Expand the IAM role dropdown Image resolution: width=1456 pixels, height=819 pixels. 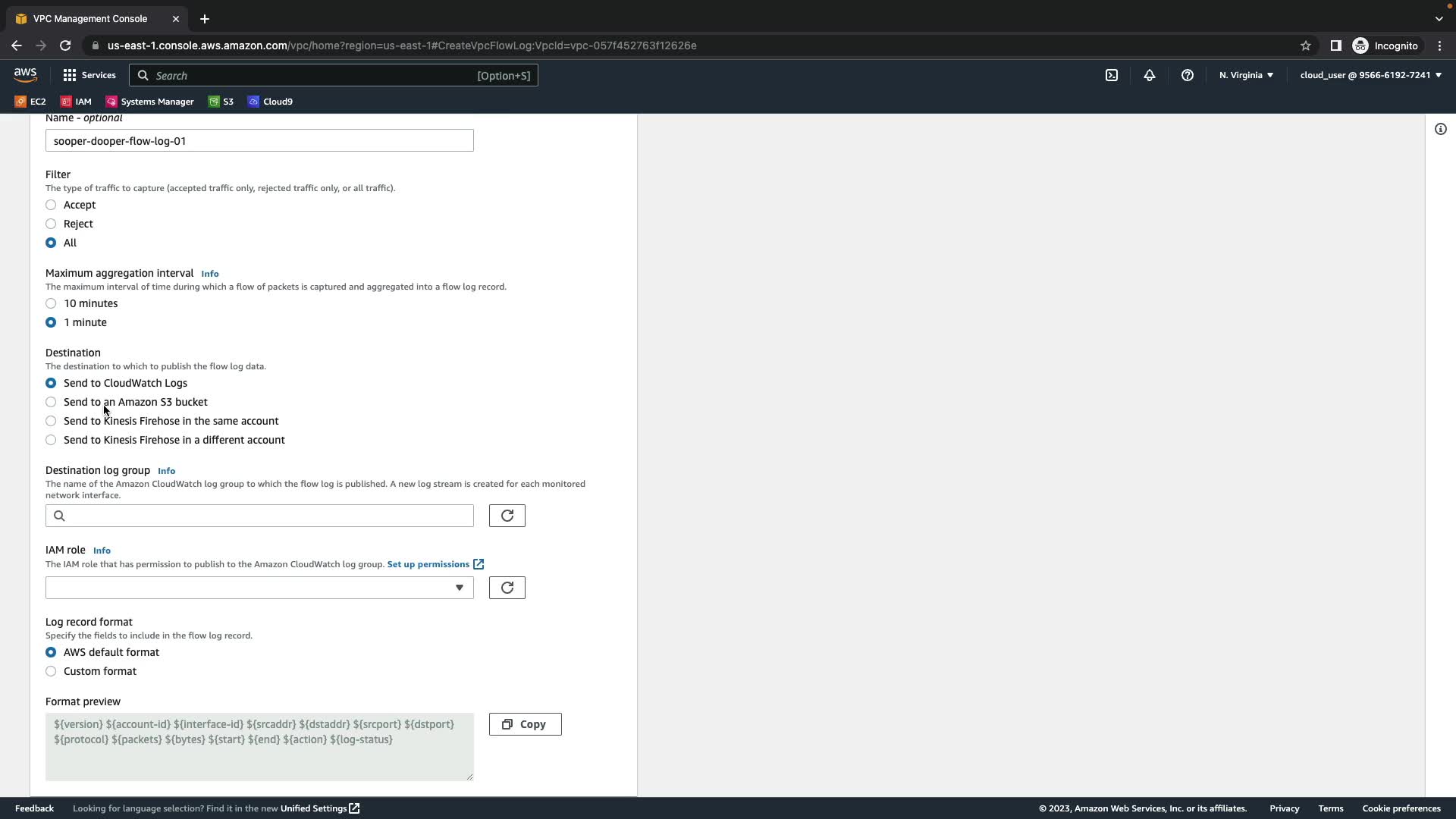coord(259,588)
